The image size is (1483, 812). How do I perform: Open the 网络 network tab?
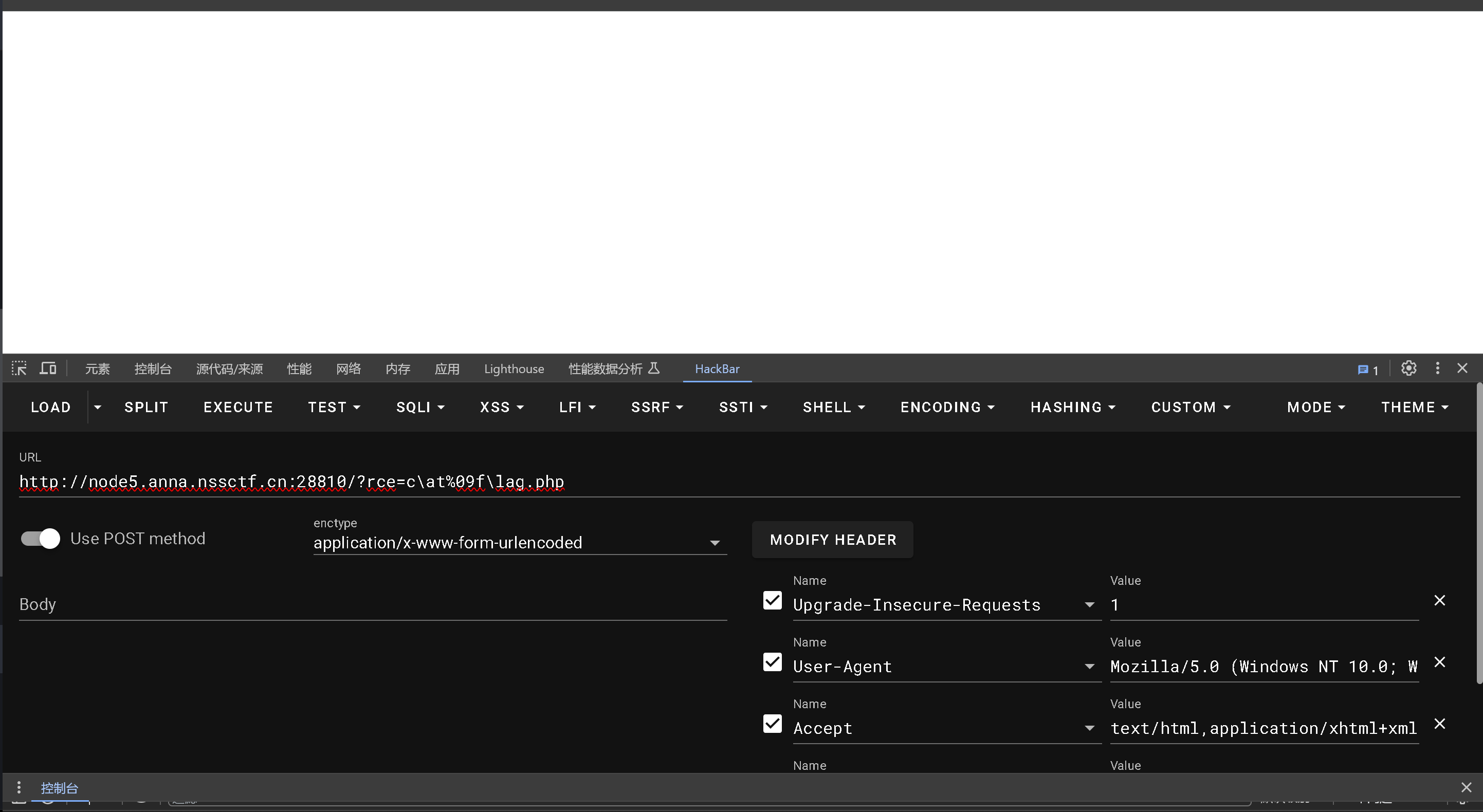click(x=349, y=369)
